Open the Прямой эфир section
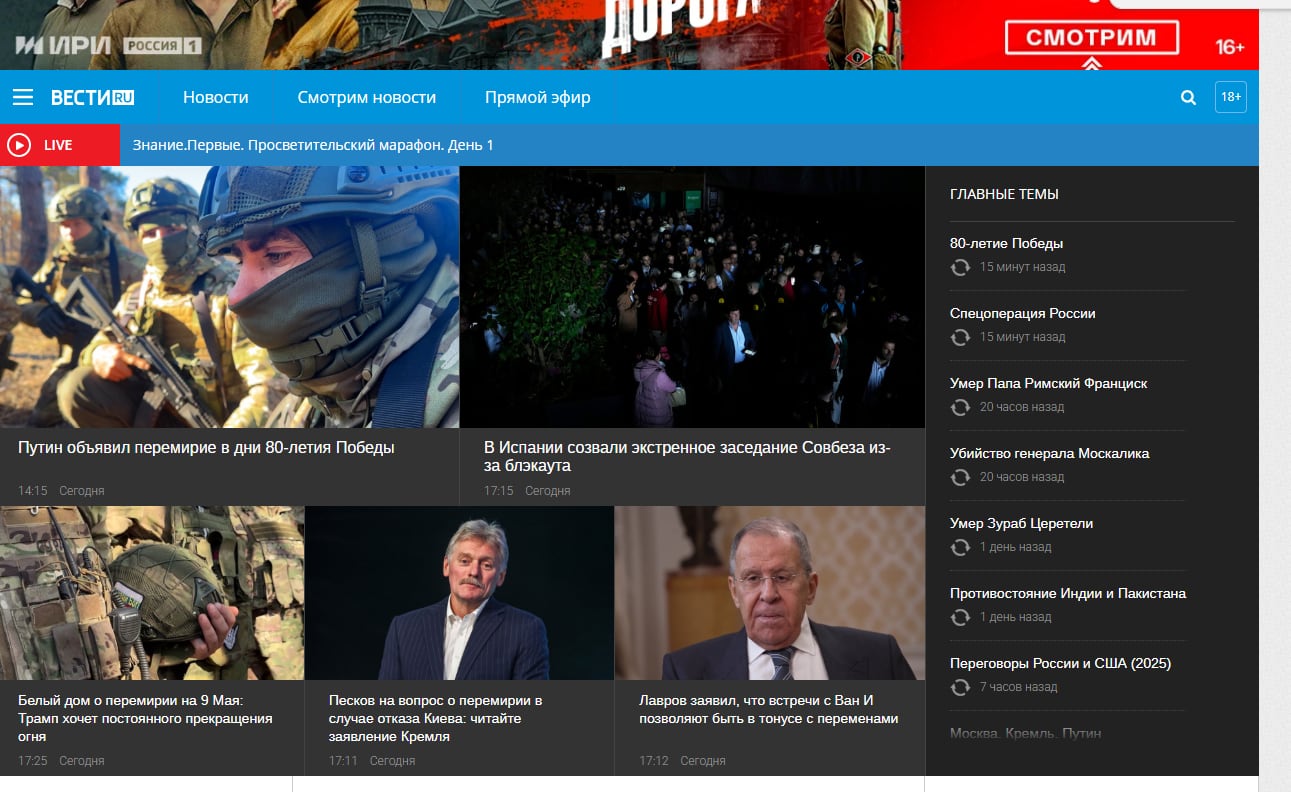Viewport: 1291px width, 792px height. point(537,97)
